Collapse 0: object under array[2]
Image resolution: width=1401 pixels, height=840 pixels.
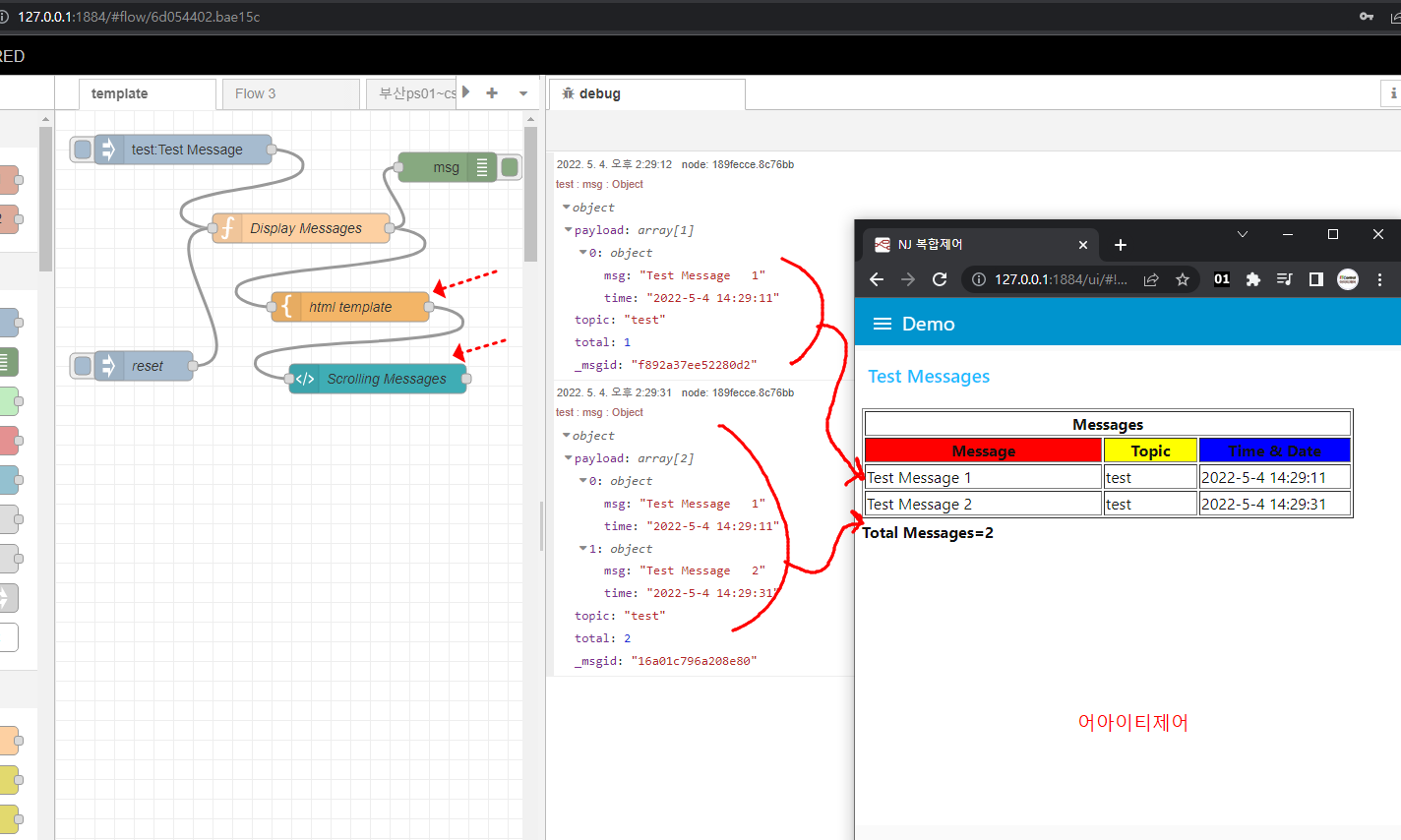pyautogui.click(x=583, y=481)
